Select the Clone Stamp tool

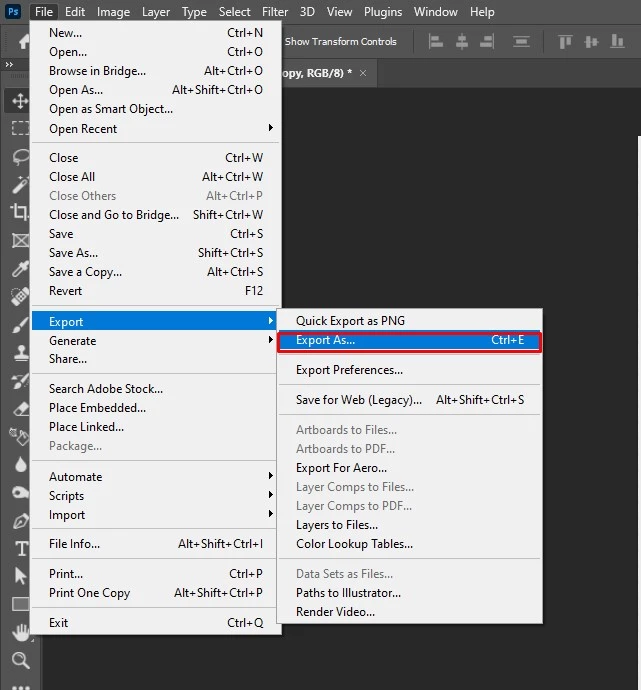[x=20, y=352]
